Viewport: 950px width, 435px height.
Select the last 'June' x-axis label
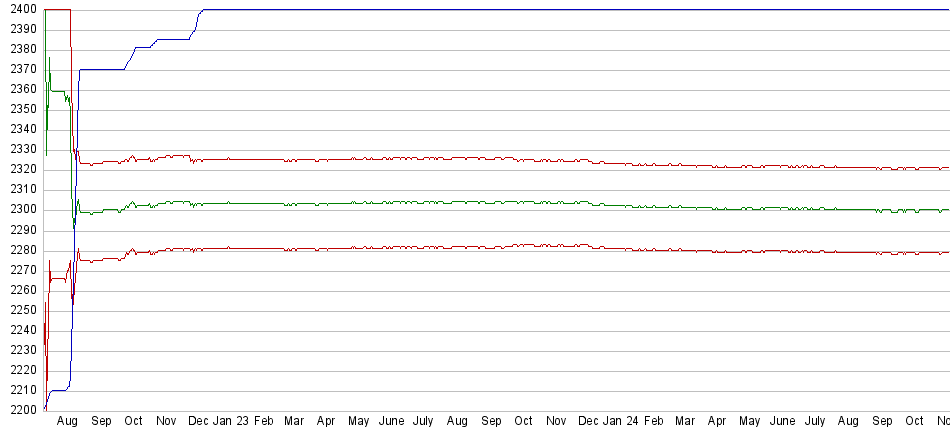click(x=782, y=423)
